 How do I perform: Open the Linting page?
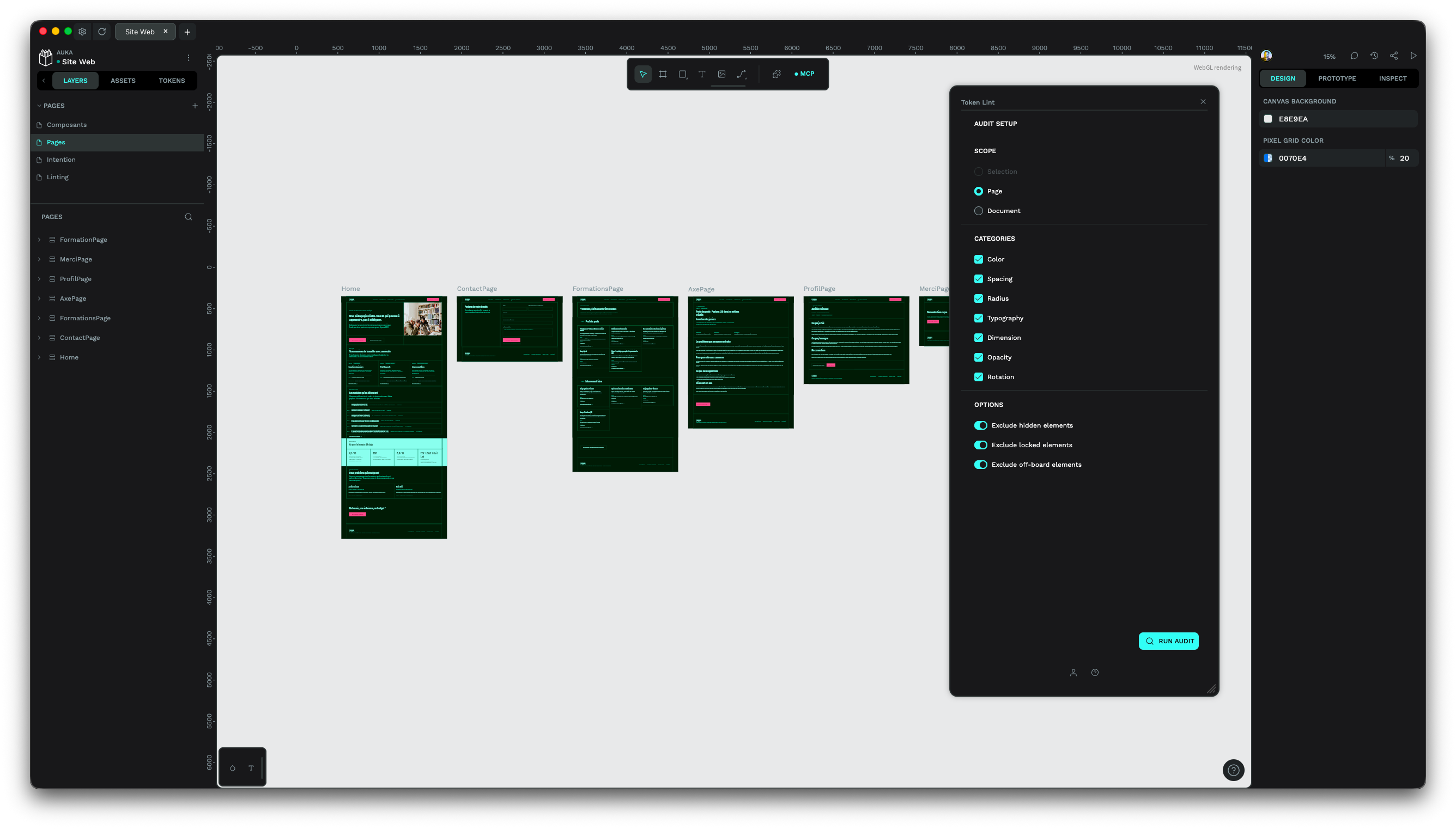pos(117,177)
